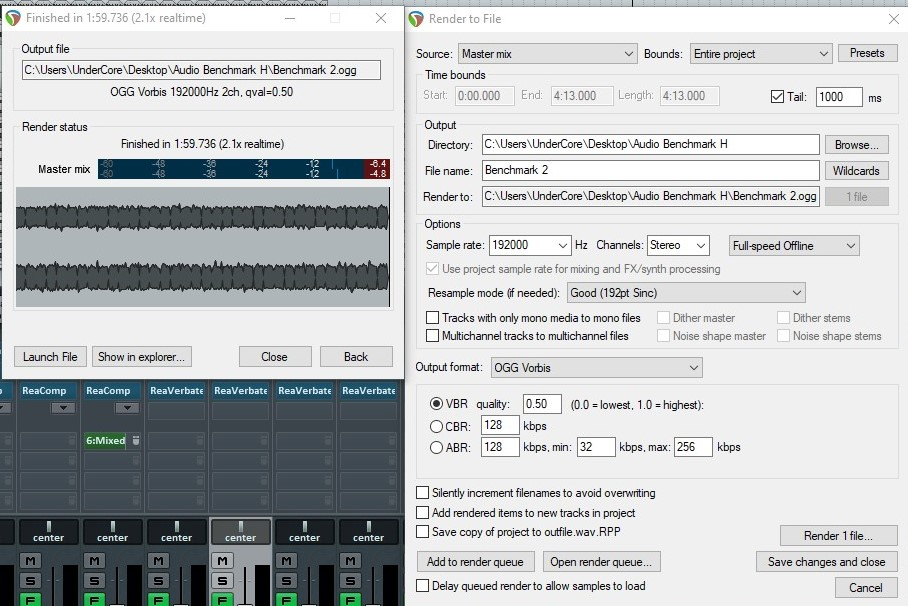This screenshot has width=908, height=606.
Task: Solo the track with the 6:Mixed send
Action: click(x=92, y=580)
